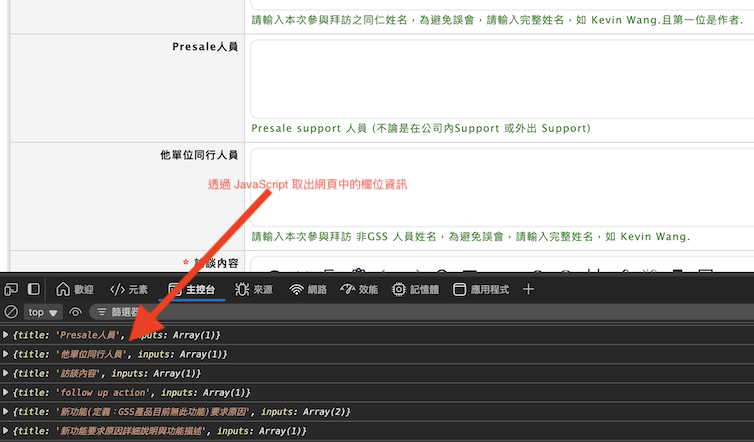Screen dimensions: 754x442
Task: Open the 歡迎 welcome tab
Action: click(75, 289)
